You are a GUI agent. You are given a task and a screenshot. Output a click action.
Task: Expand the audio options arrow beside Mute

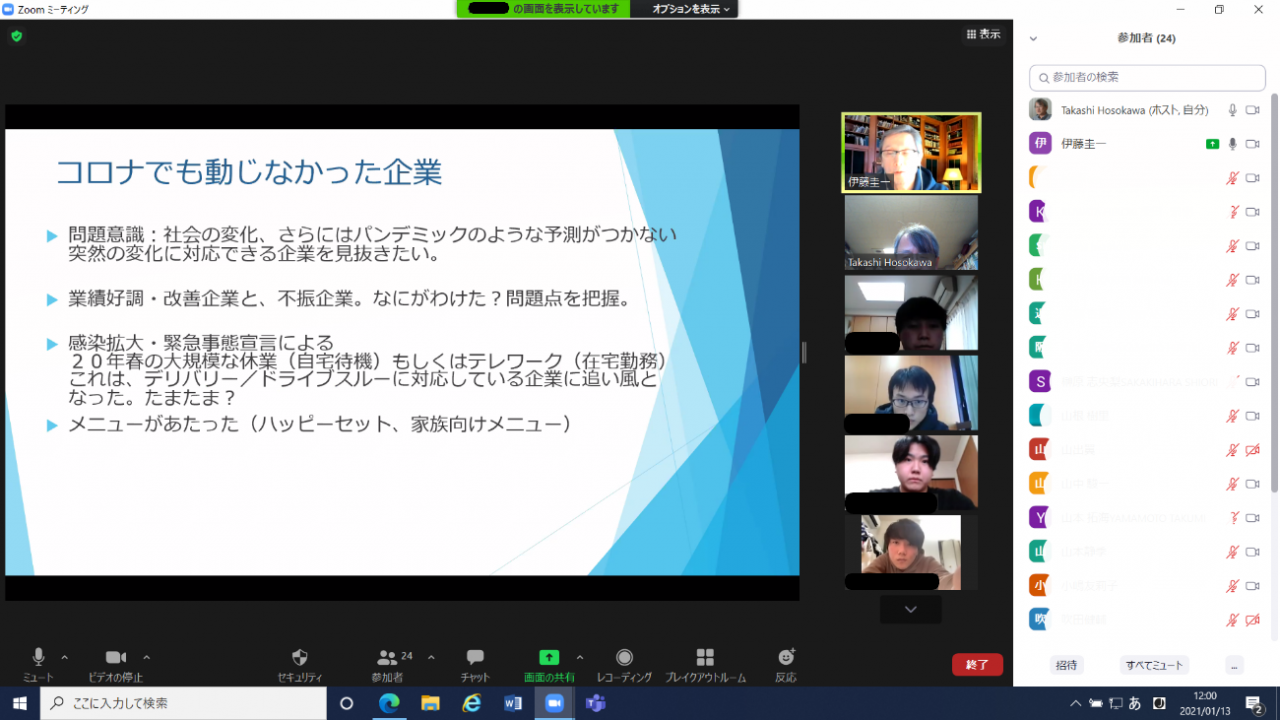click(x=65, y=657)
